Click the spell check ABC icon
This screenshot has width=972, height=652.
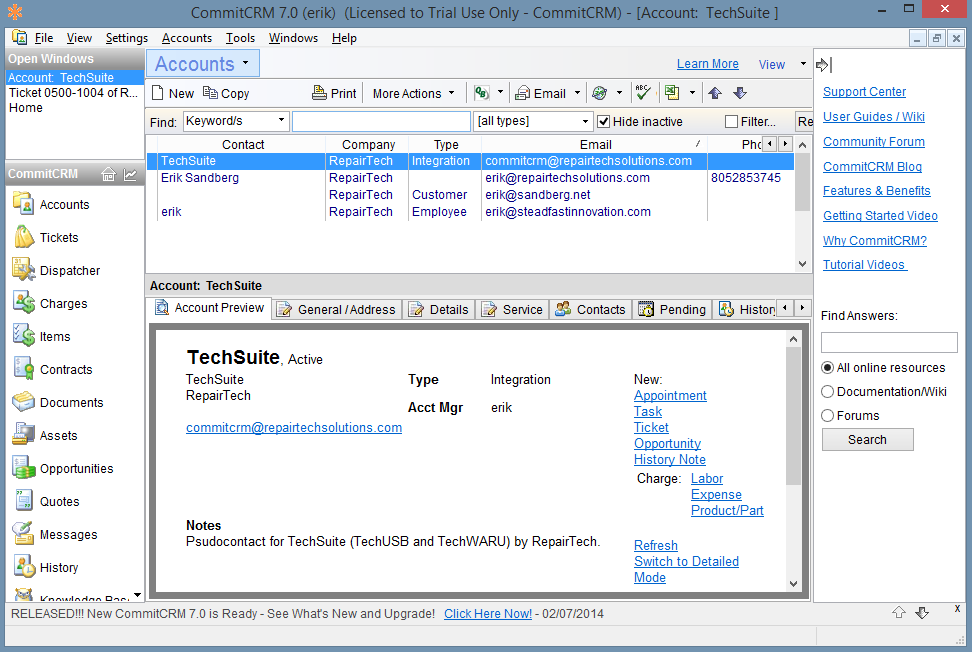643,93
